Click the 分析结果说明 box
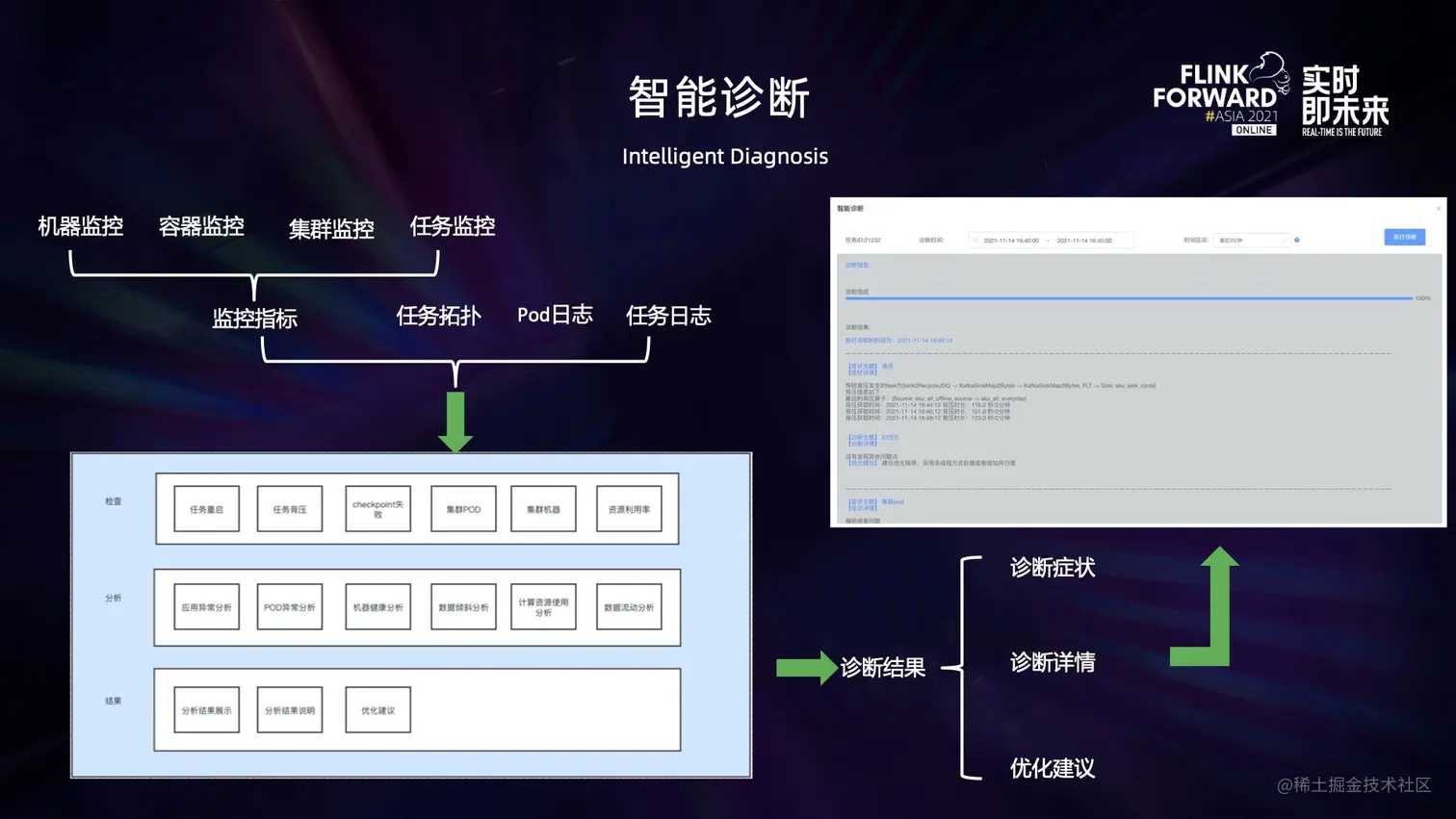The image size is (1456, 819). pos(290,710)
